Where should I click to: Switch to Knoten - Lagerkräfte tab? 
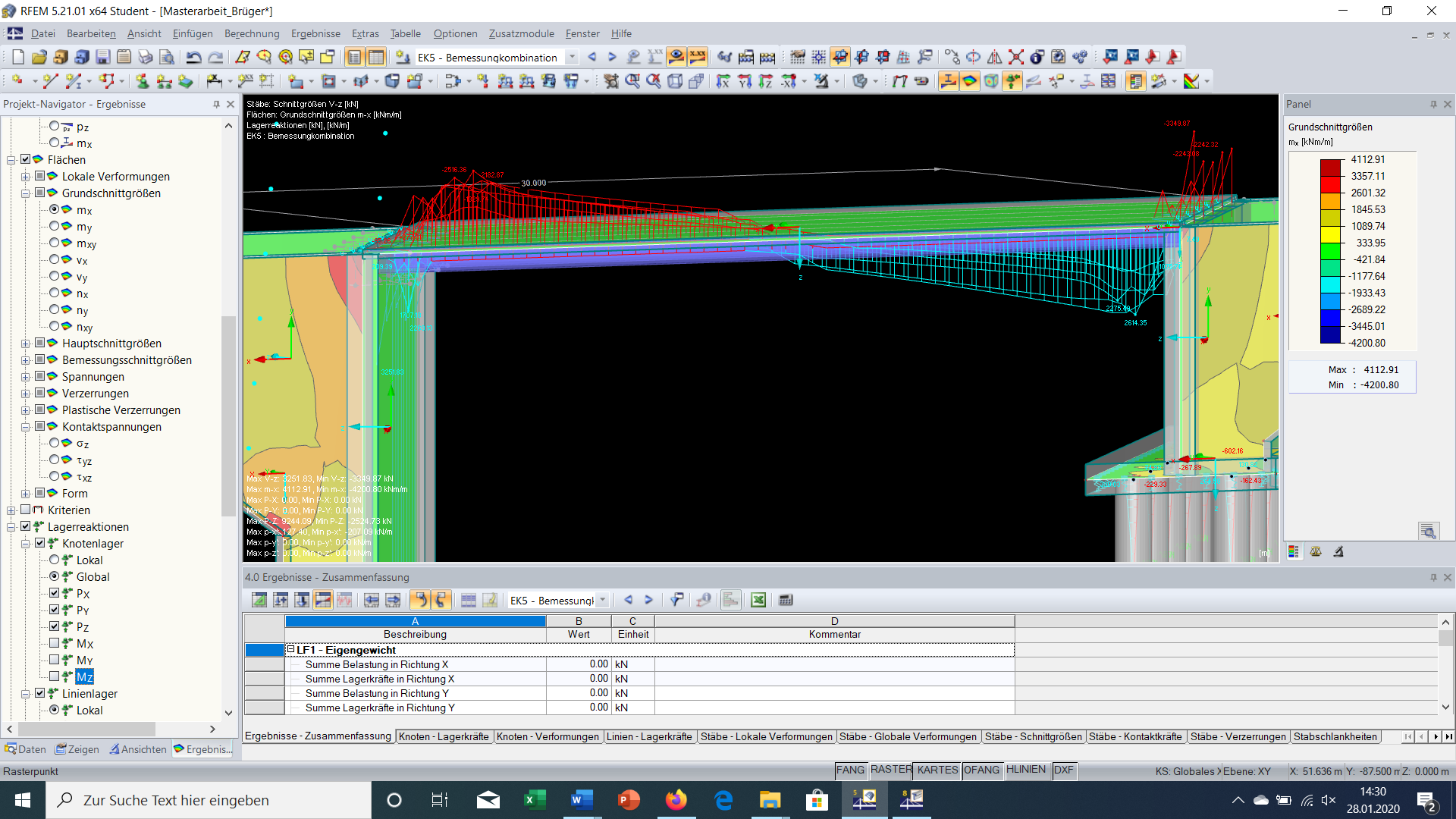click(444, 736)
